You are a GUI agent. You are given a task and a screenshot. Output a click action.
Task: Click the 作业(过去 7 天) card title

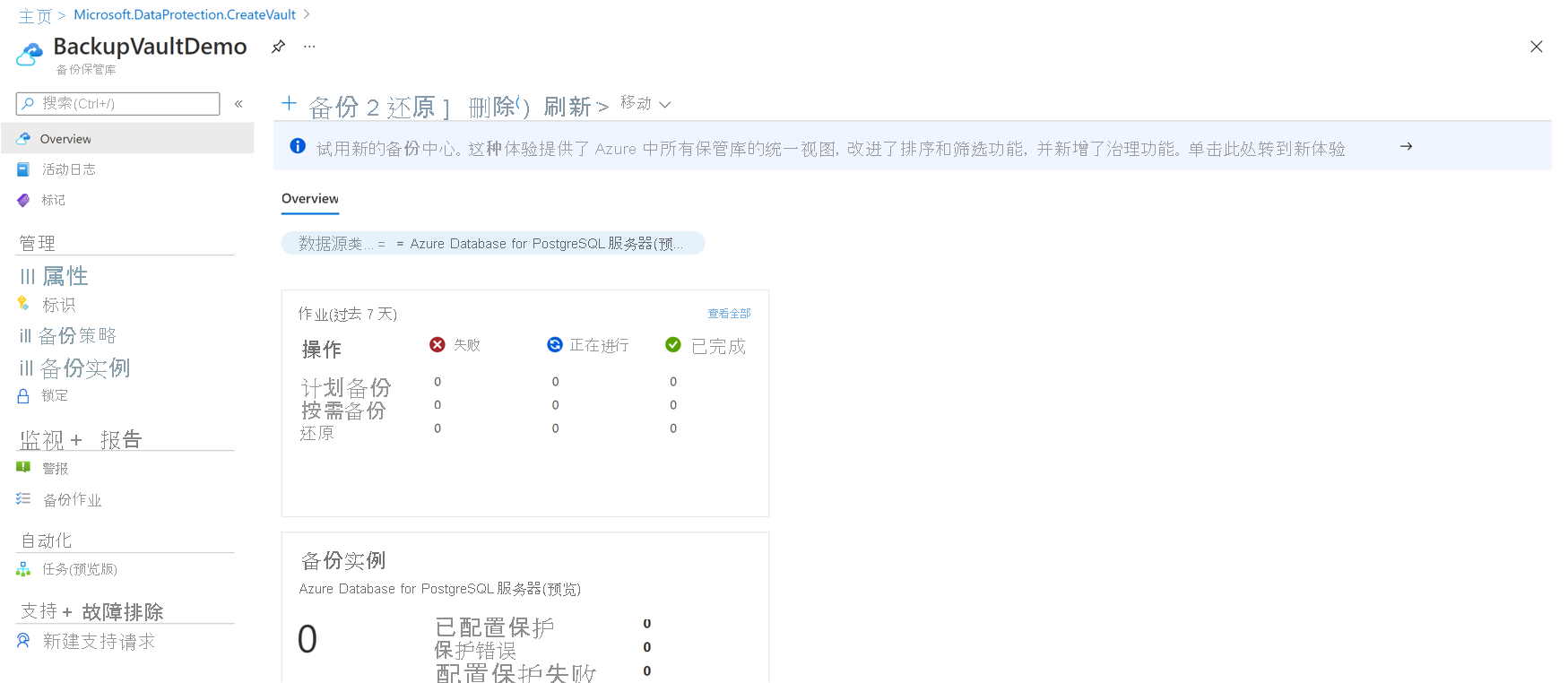click(347, 314)
